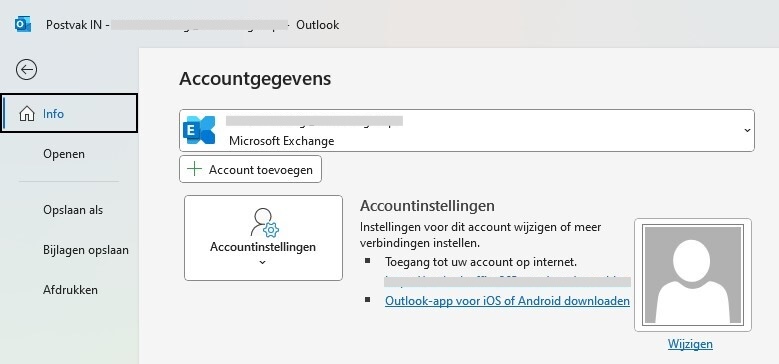
Task: Expand the account selector dropdown arrow
Action: pyautogui.click(x=747, y=130)
